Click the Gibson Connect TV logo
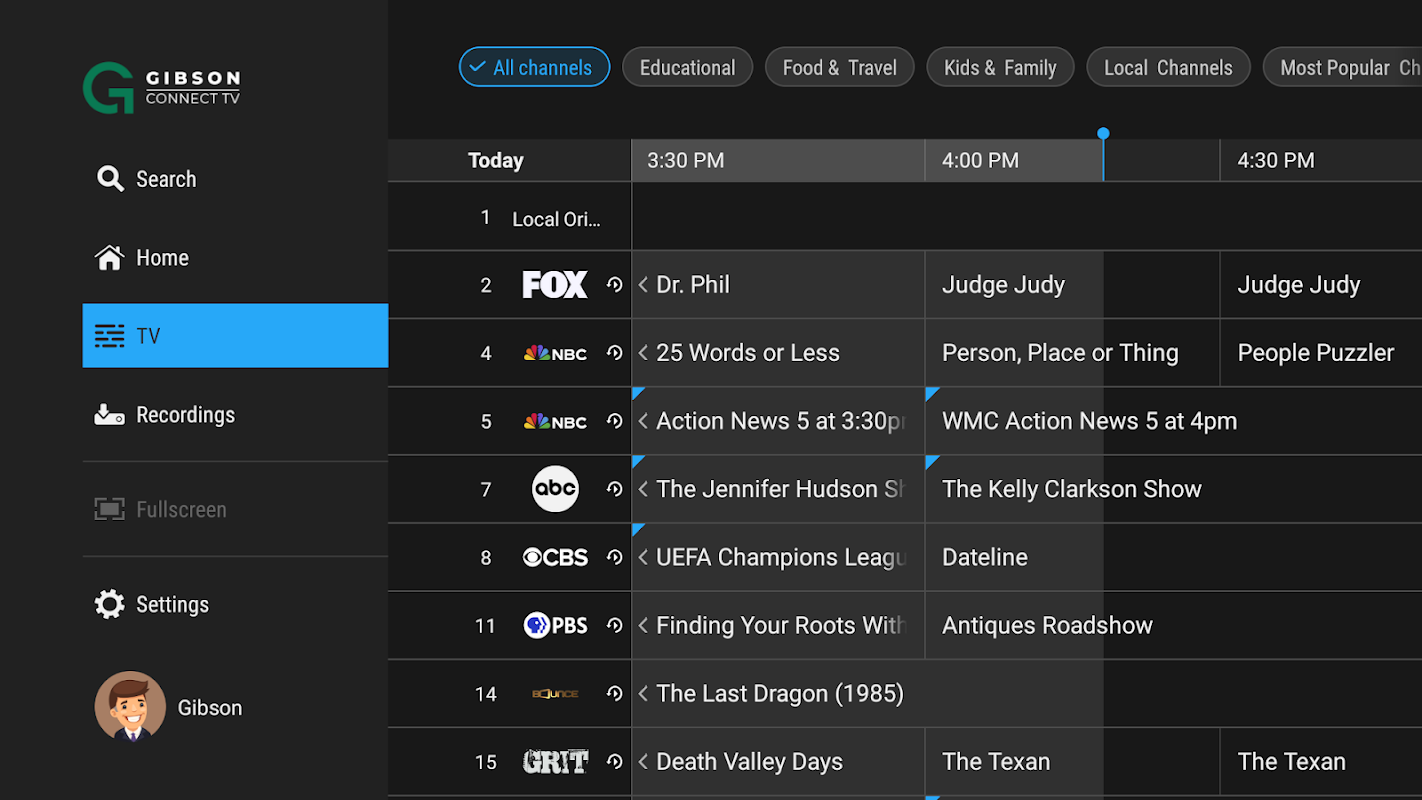This screenshot has height=800, width=1422. (161, 88)
